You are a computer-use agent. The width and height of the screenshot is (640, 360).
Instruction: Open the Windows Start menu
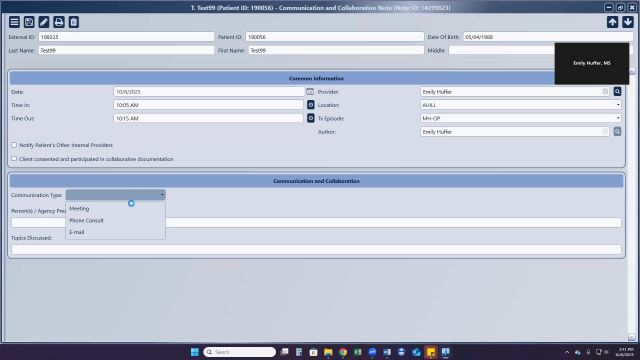(195, 352)
